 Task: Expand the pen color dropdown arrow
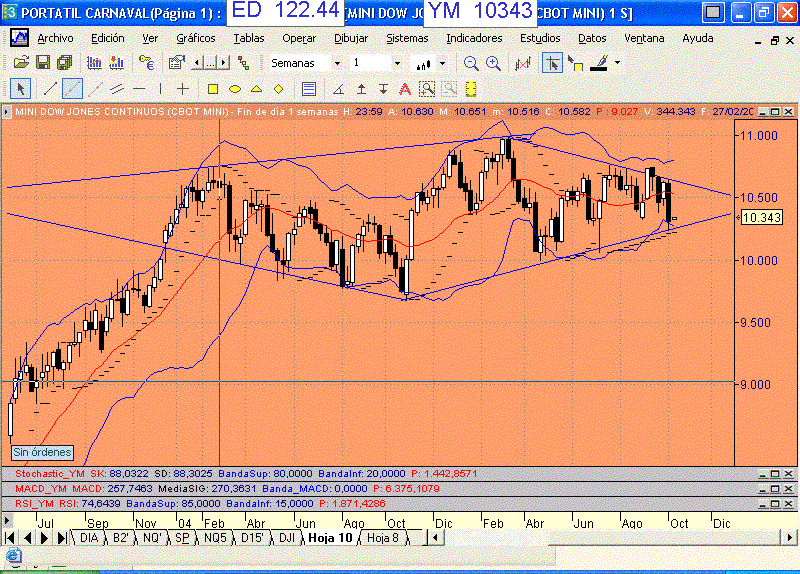617,62
